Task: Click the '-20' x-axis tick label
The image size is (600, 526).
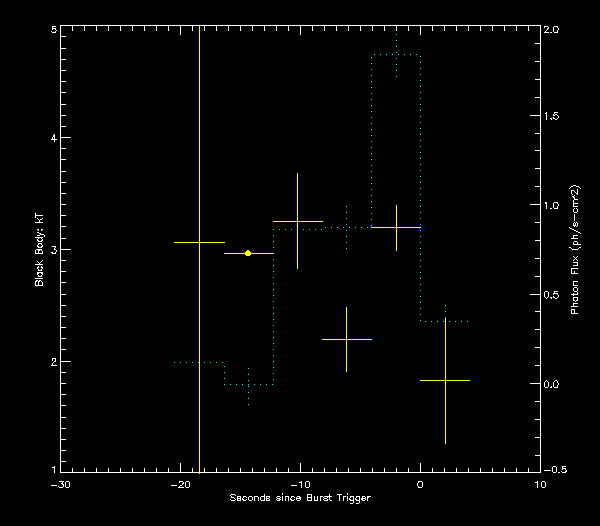Action: pos(180,484)
